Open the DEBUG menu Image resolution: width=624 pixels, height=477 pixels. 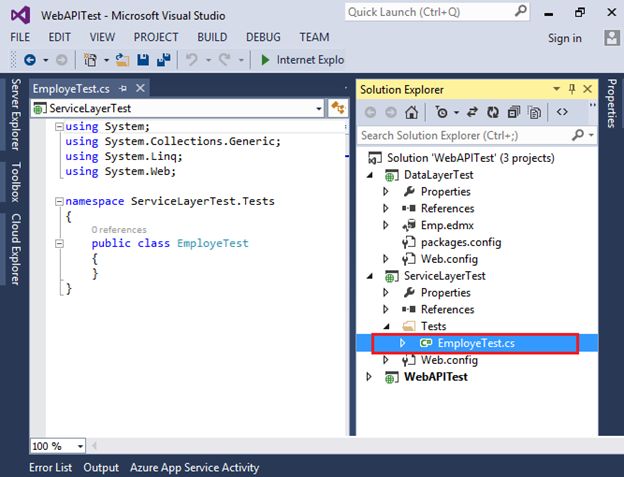coord(263,37)
